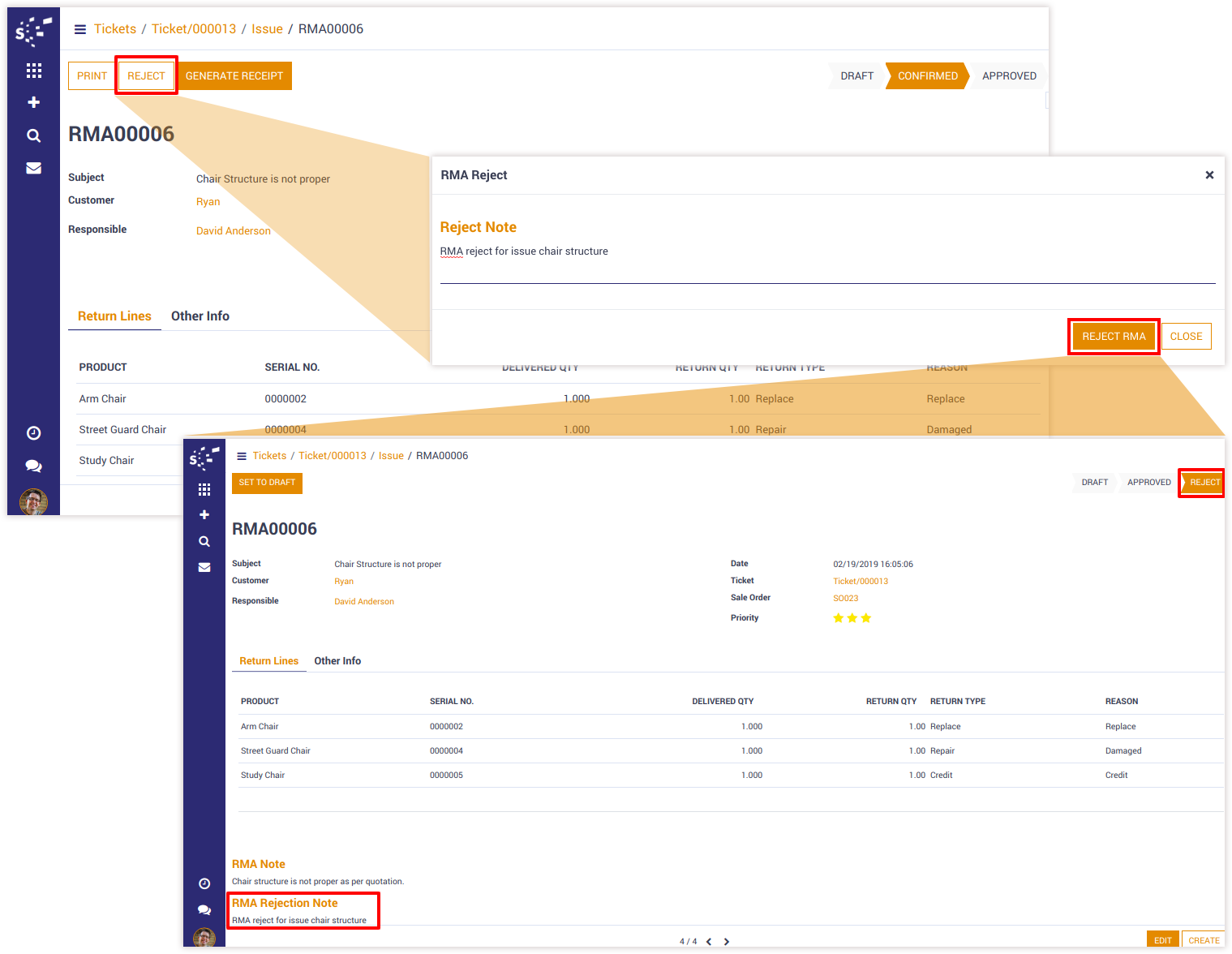Switch to Other Info tab in bottom window
The height and width of the screenshot is (954, 1232).
coord(337,660)
